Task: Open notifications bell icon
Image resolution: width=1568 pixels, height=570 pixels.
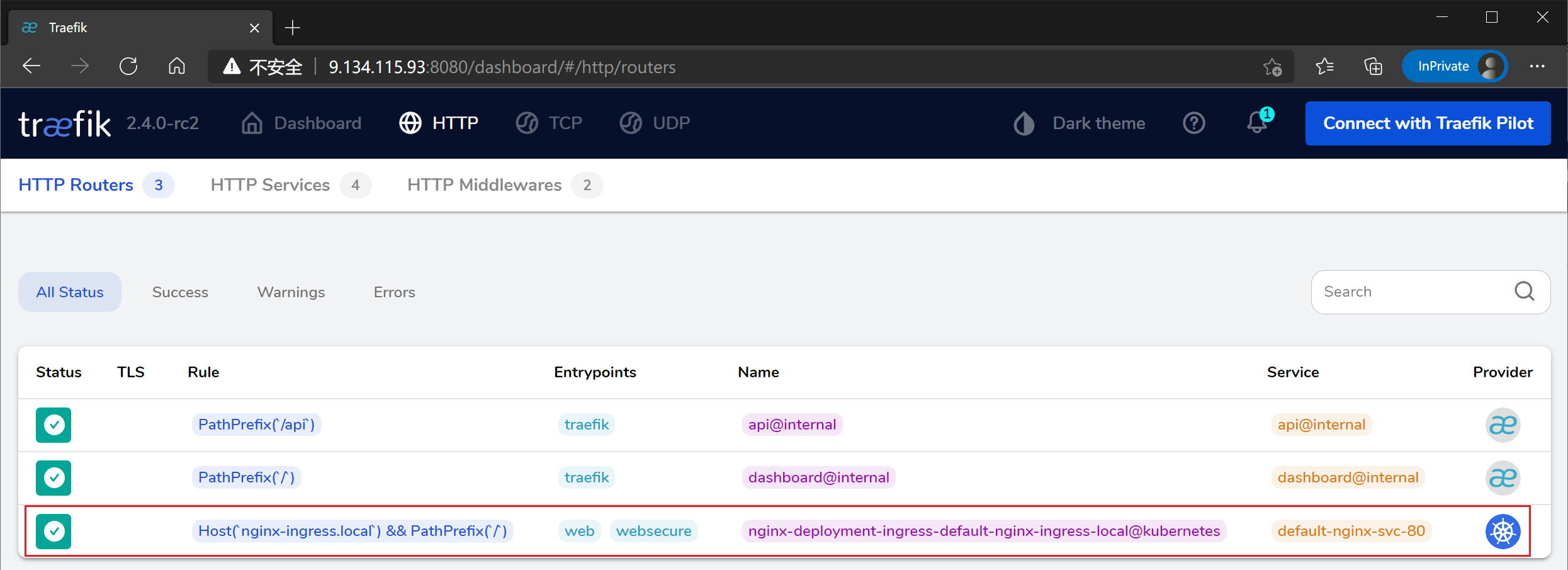Action: 1258,122
